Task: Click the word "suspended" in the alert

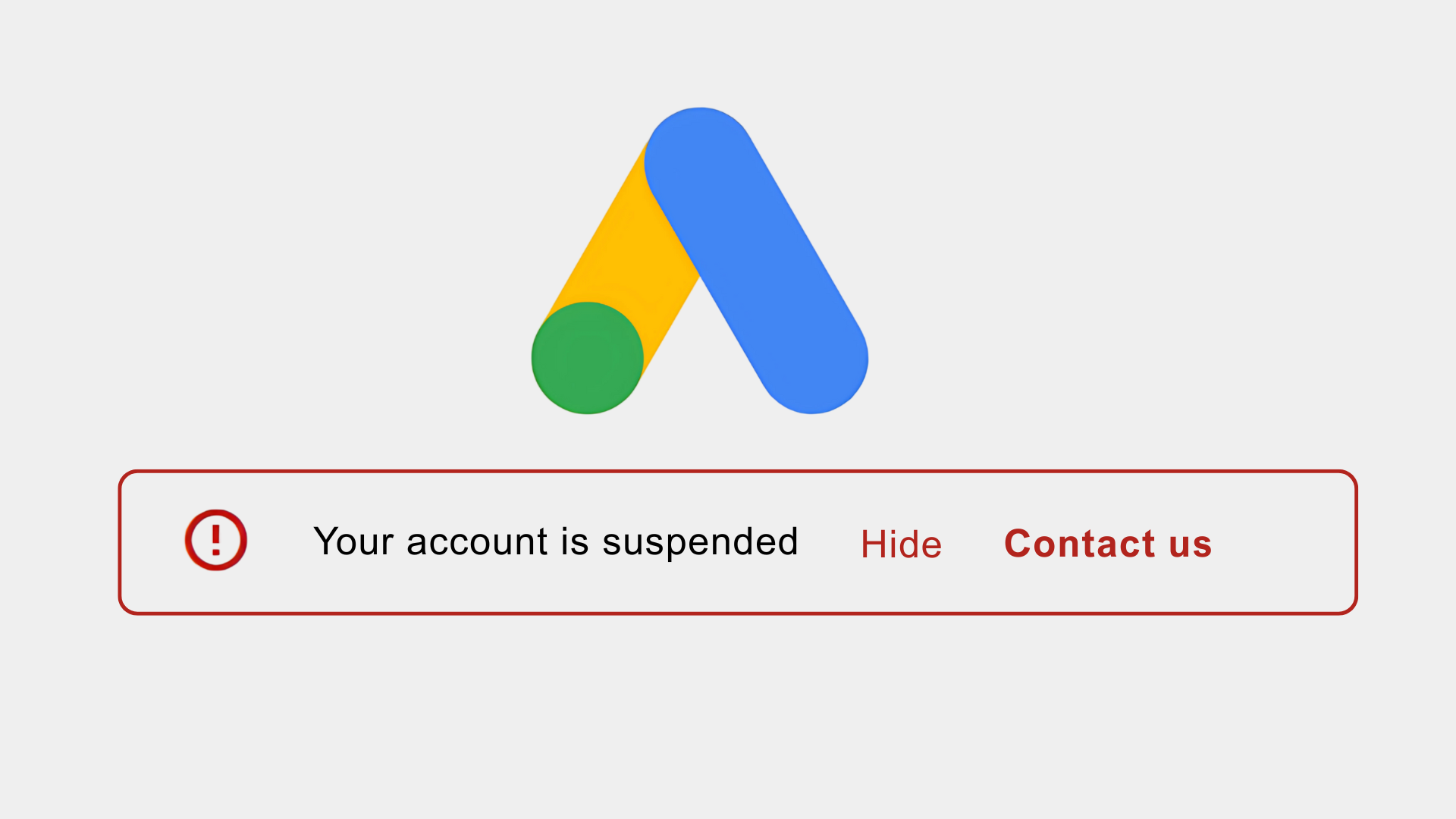Action: coord(700,543)
